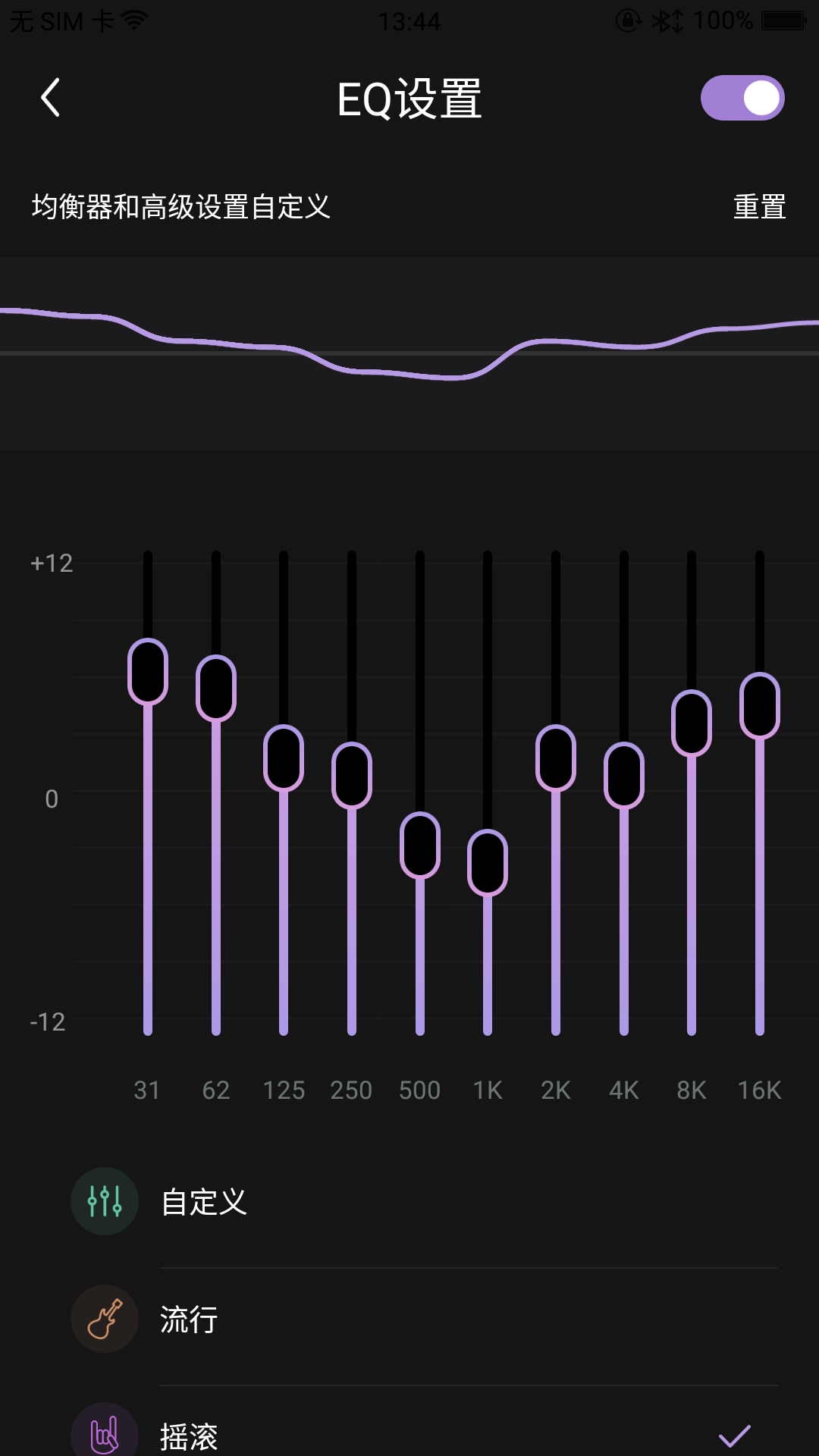Tap the checkmark beside 摇滚
The width and height of the screenshot is (819, 1456).
pos(734,1436)
